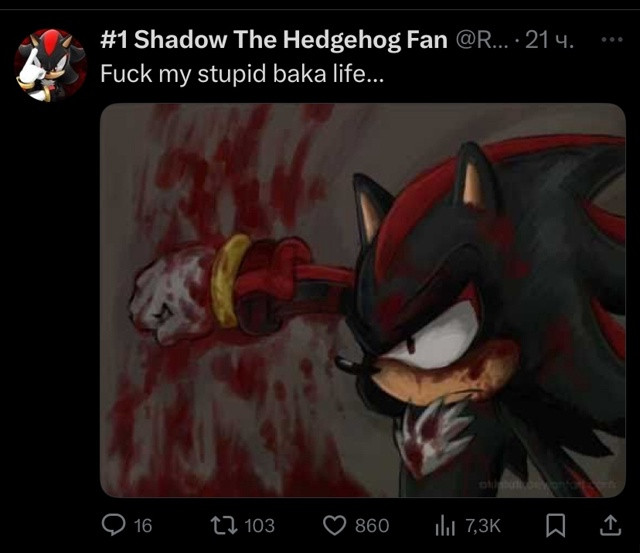
Task: Open the 21 ч. timestamp link
Action: coord(549,40)
